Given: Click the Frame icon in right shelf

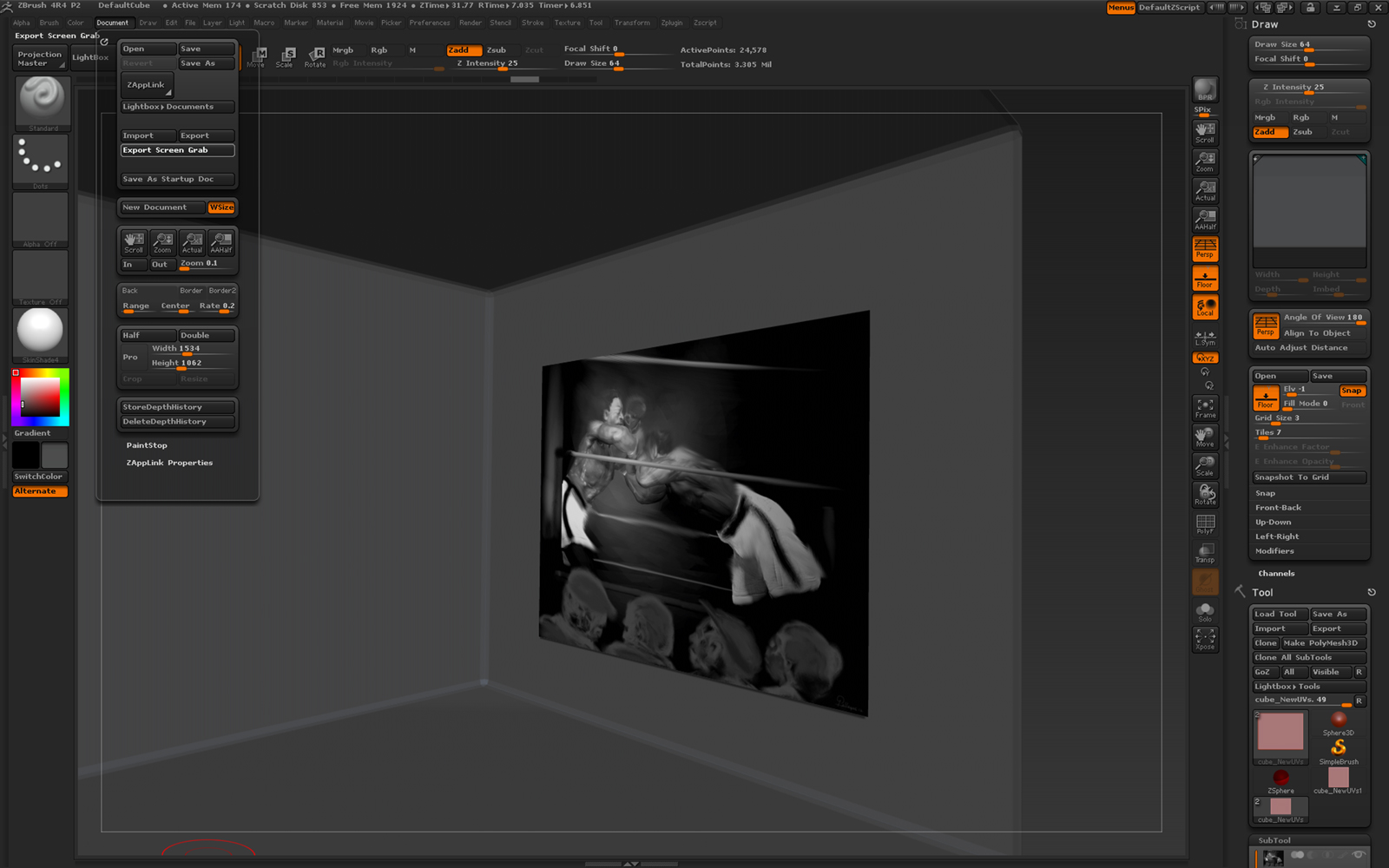Looking at the screenshot, I should (x=1205, y=408).
